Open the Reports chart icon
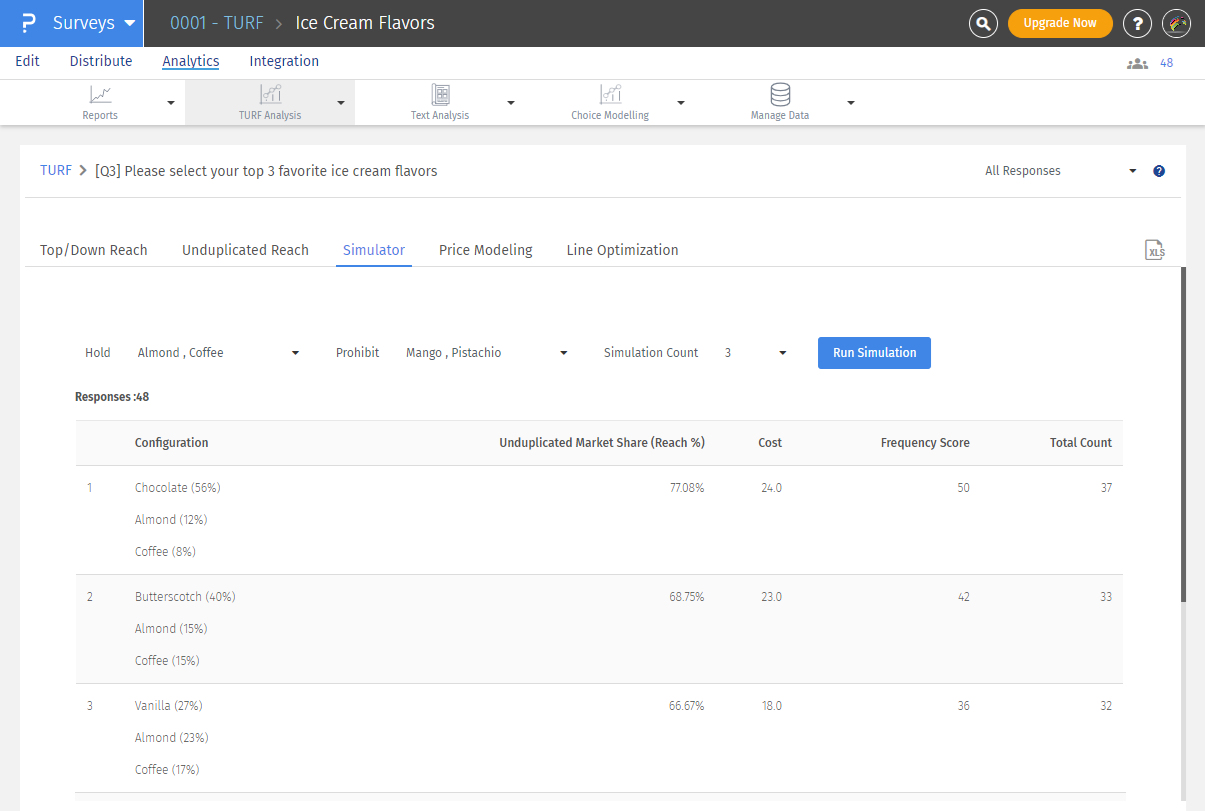This screenshot has width=1205, height=811. point(100,96)
